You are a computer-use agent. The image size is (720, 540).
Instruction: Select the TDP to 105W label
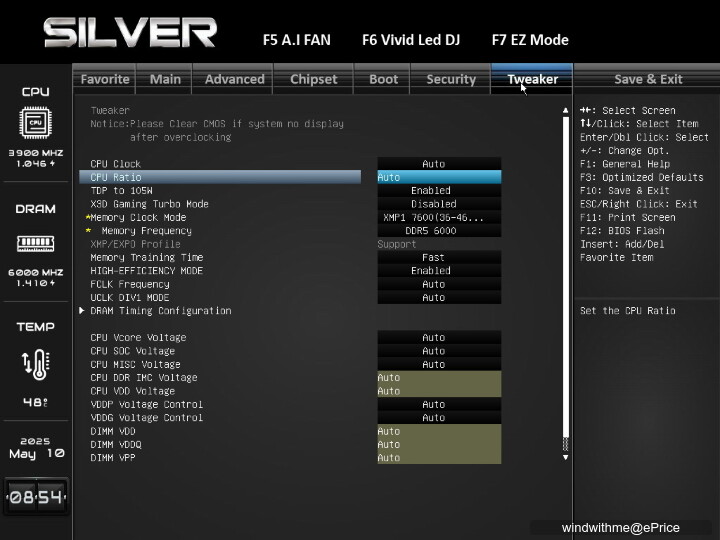coord(121,191)
